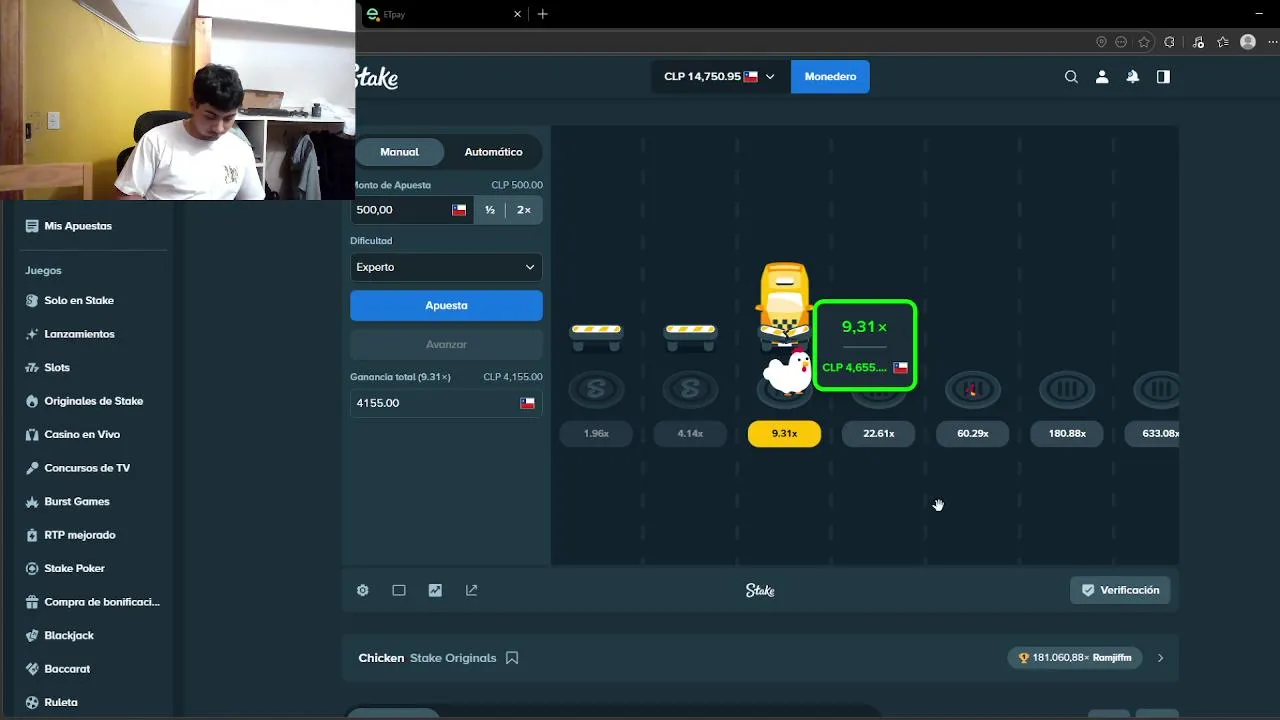Click the RTP mejorado icon
Viewport: 1280px width, 720px height.
tap(32, 535)
